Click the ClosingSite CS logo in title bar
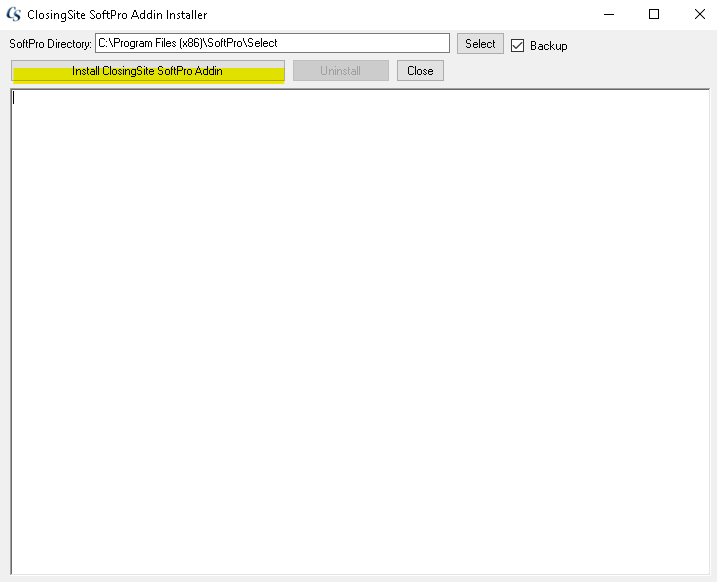Viewport: 717px width, 582px height. [x=14, y=15]
